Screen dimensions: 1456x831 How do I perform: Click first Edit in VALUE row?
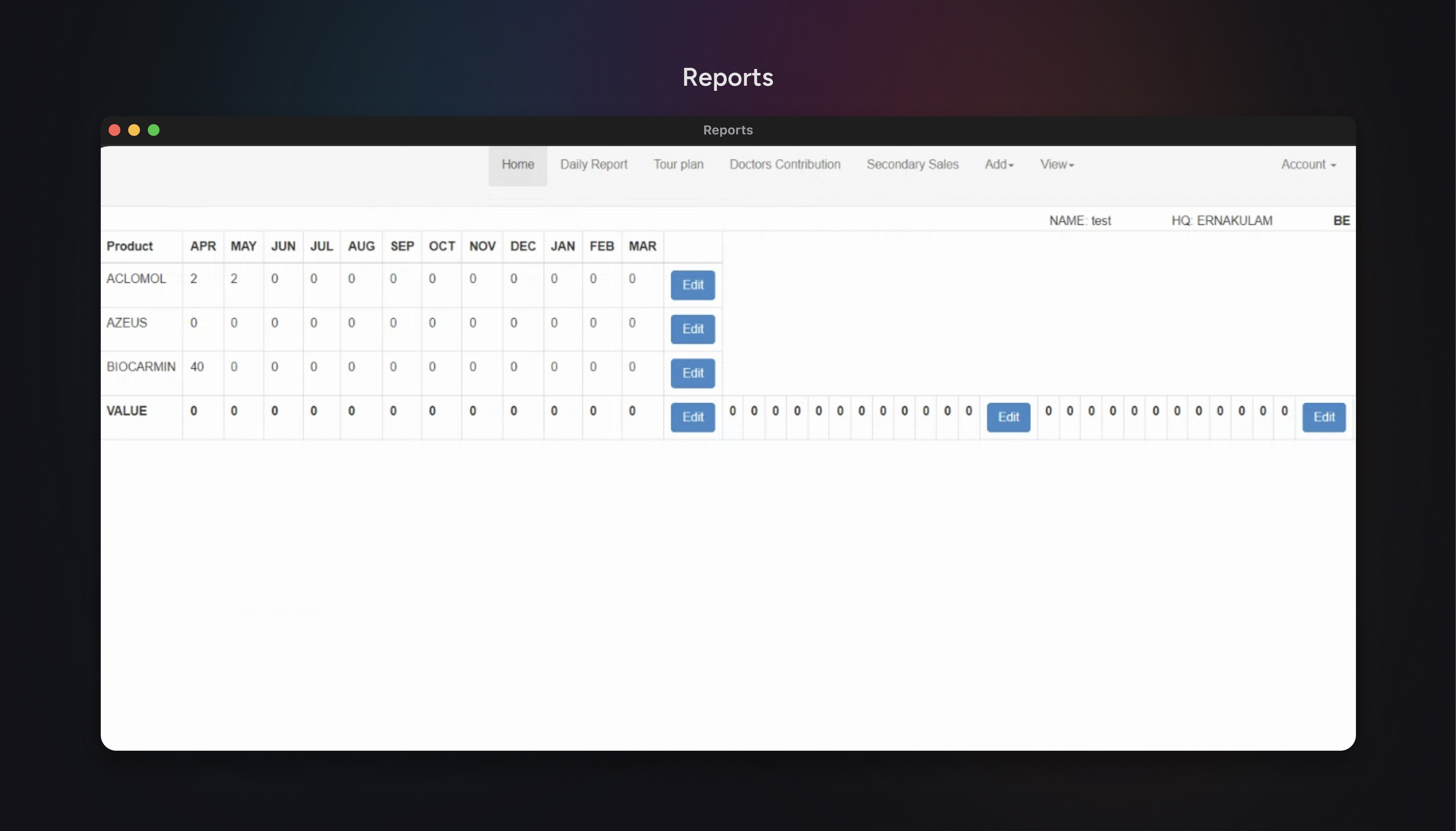tap(692, 417)
